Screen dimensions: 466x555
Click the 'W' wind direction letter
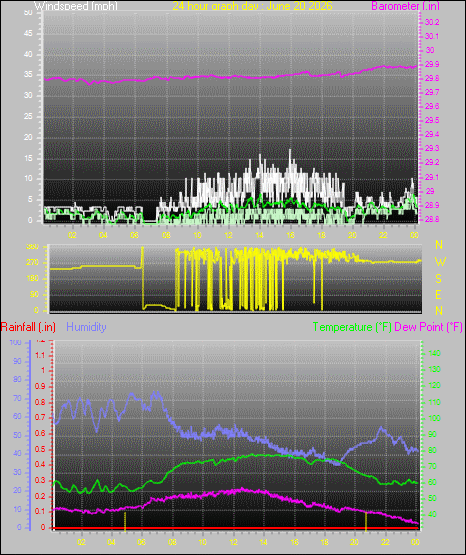click(440, 262)
